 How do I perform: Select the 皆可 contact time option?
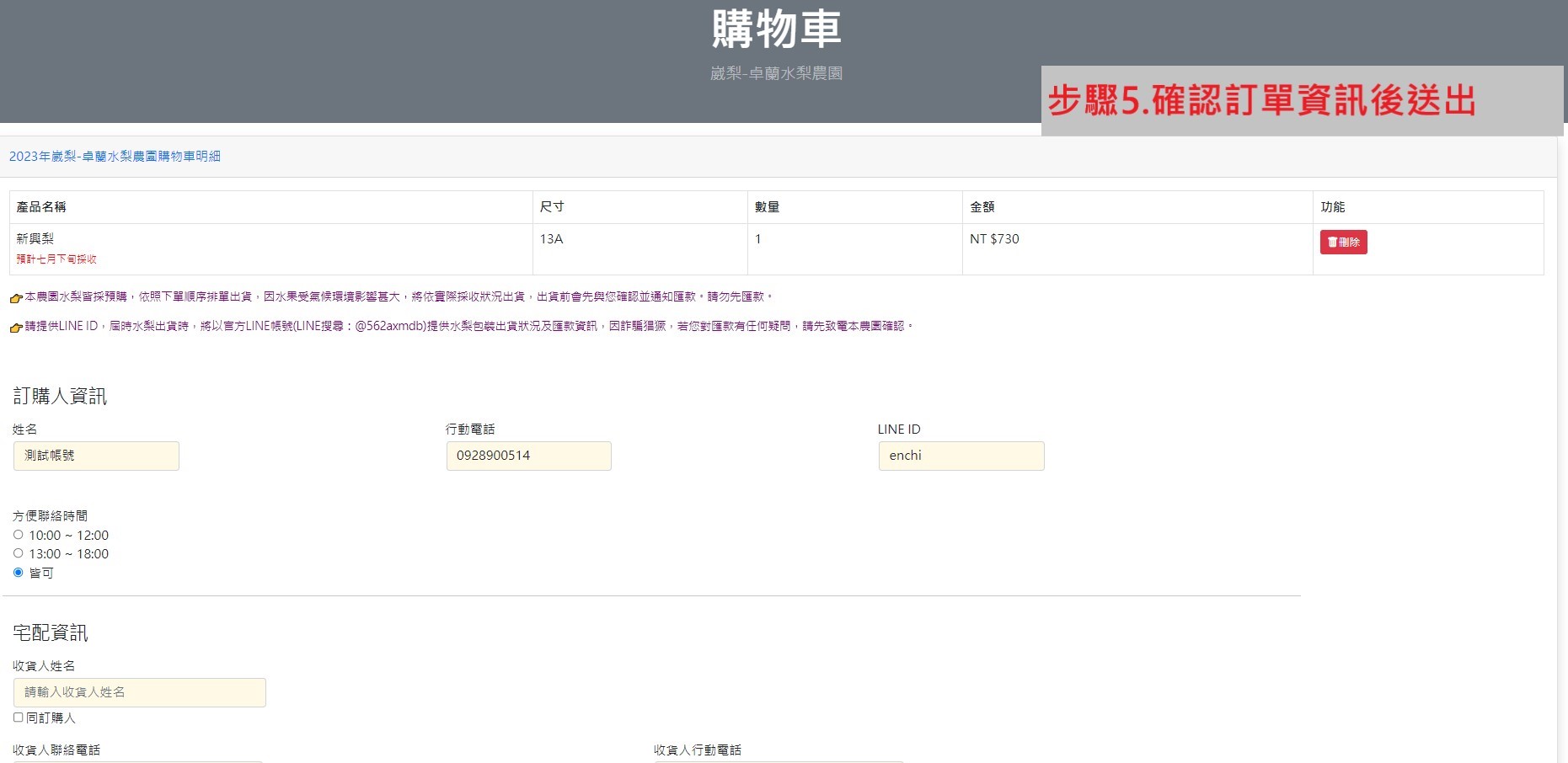click(18, 573)
